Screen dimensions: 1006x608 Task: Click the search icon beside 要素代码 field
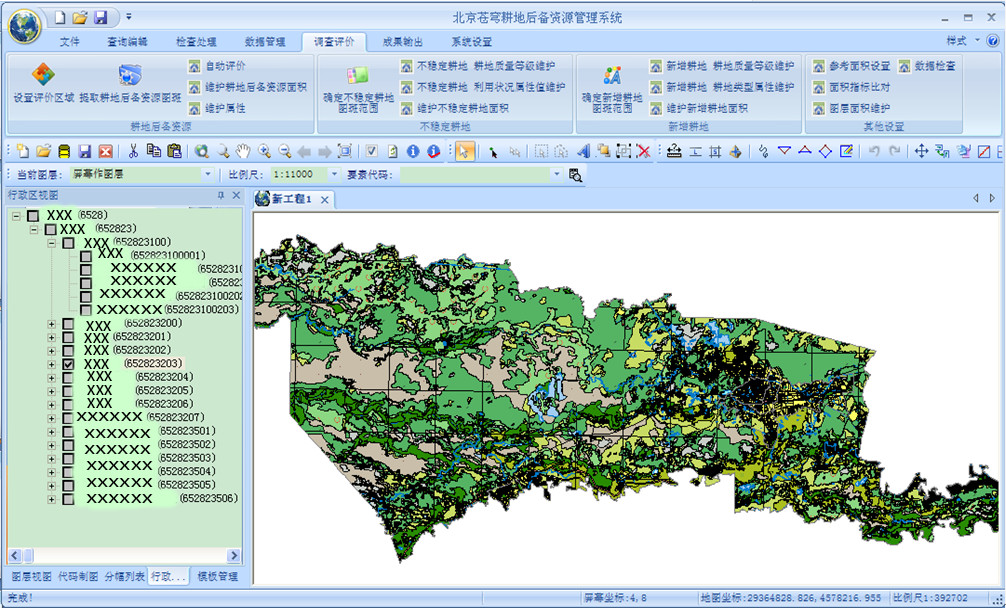(576, 174)
